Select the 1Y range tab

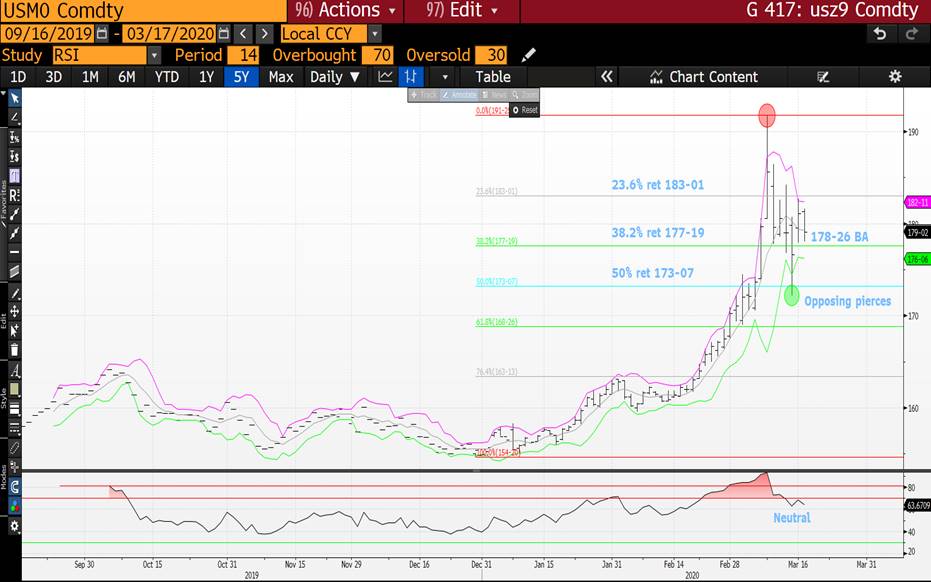(x=206, y=77)
